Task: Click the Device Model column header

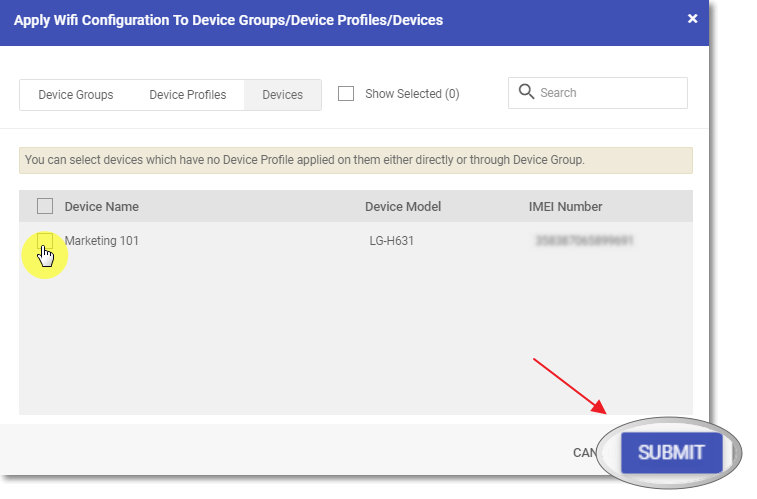Action: tap(403, 207)
